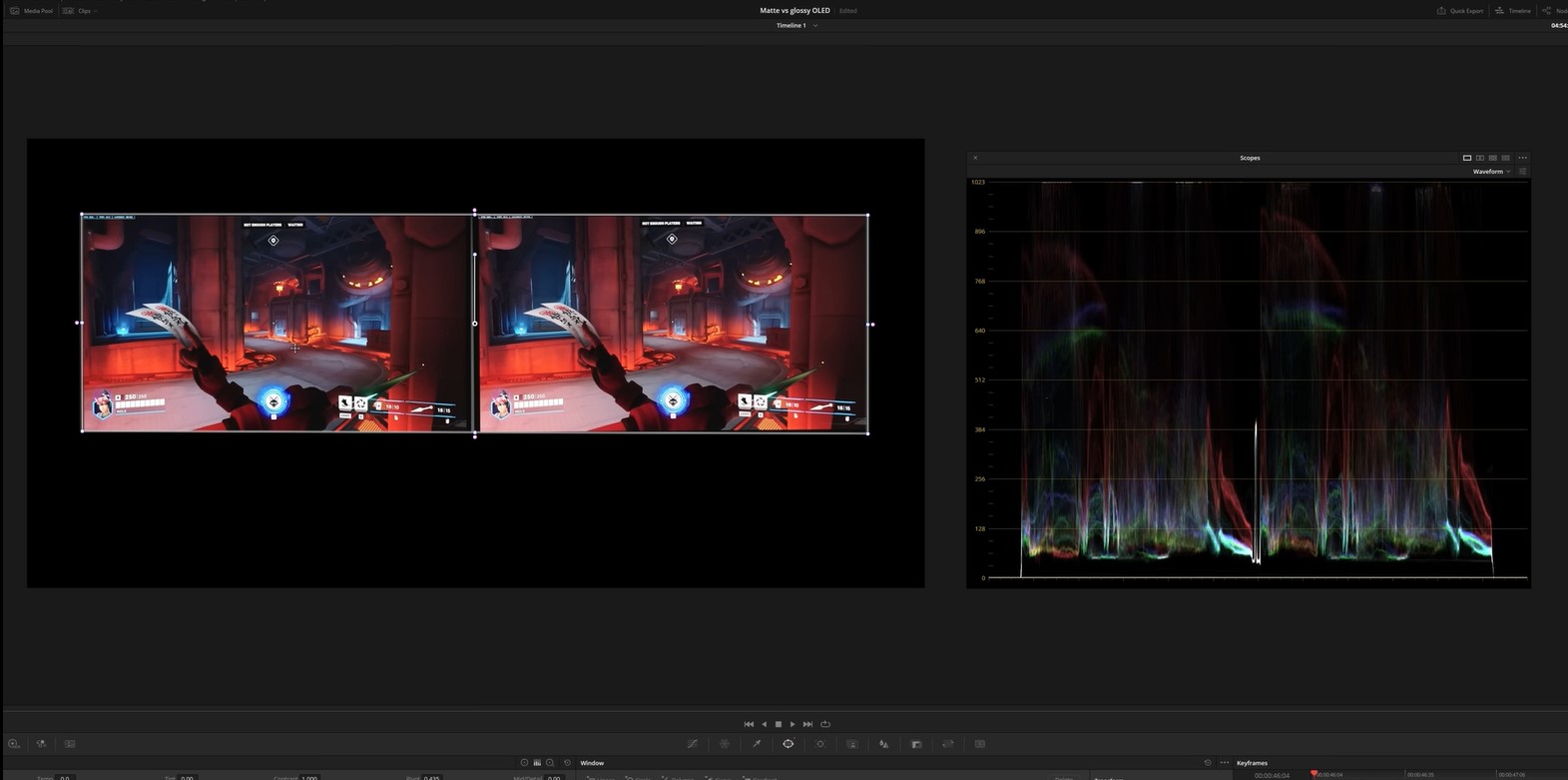The width and height of the screenshot is (1568, 780).
Task: Play the clip forward
Action: pos(792,724)
